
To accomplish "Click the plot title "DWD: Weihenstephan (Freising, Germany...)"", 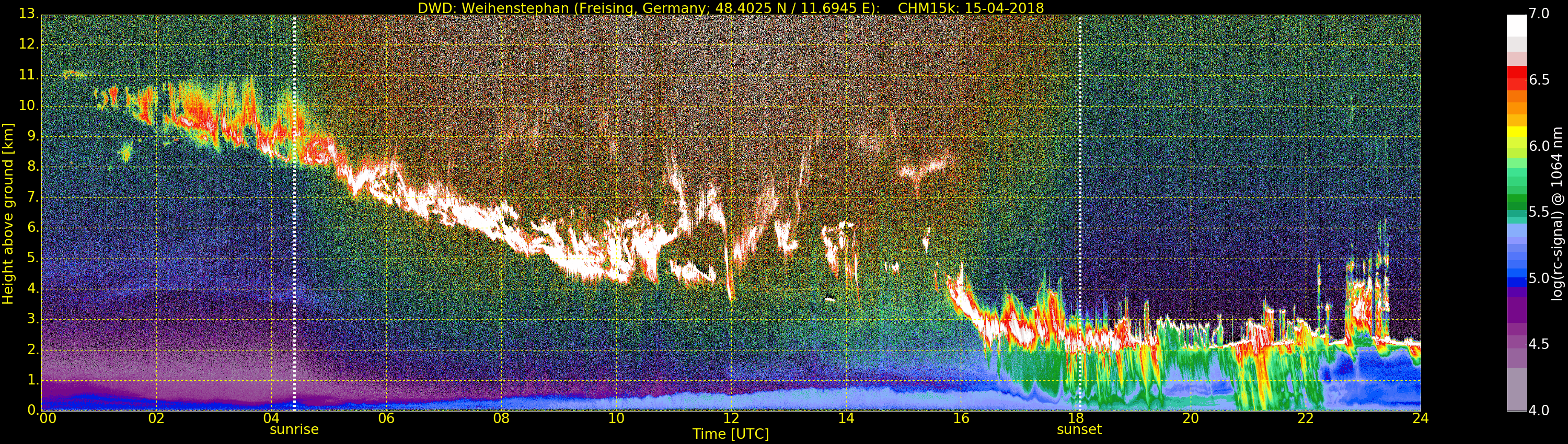I will point(731,8).
